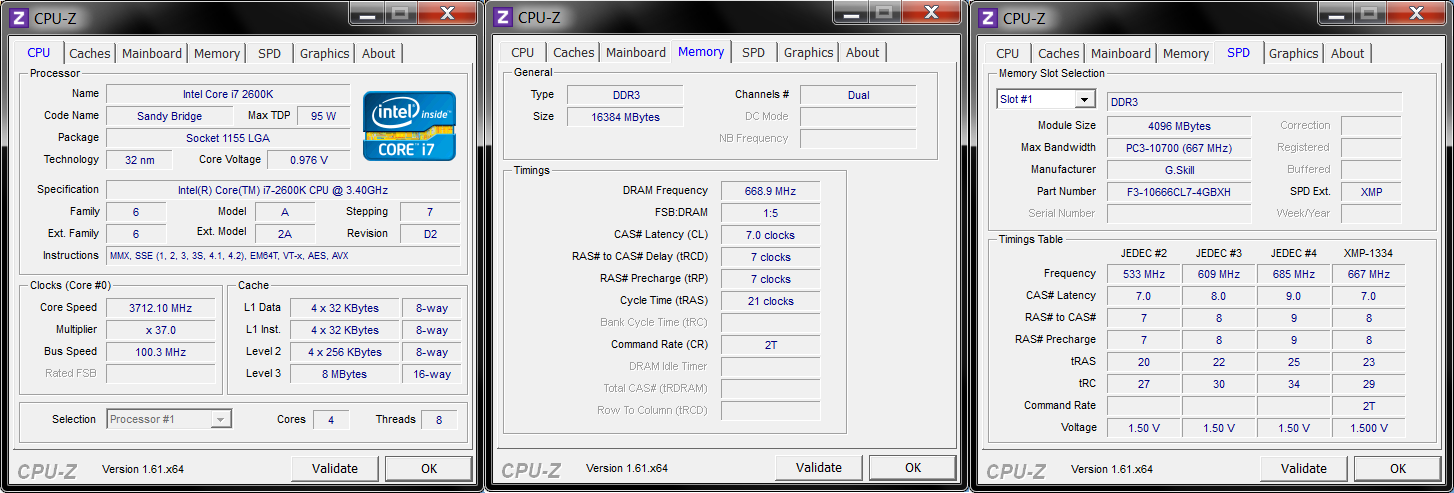The width and height of the screenshot is (1454, 493).
Task: Click the Channels # value Dual
Action: point(858,95)
